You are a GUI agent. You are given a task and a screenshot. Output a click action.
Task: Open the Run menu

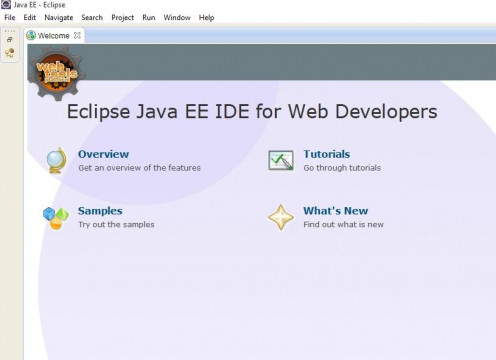(149, 18)
